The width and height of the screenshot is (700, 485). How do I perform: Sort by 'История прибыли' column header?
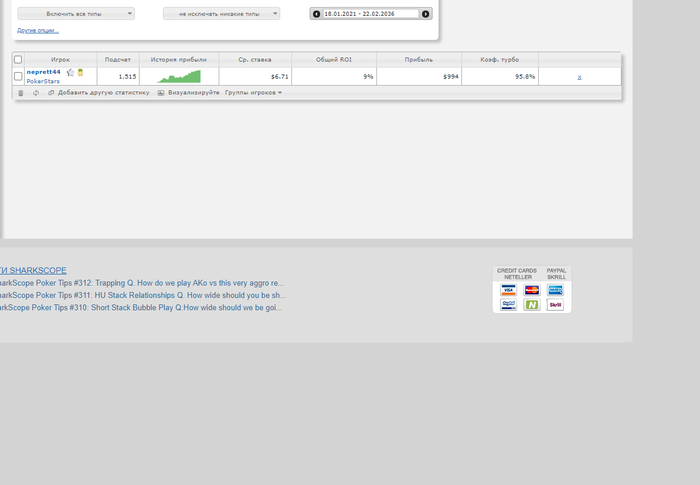(179, 59)
